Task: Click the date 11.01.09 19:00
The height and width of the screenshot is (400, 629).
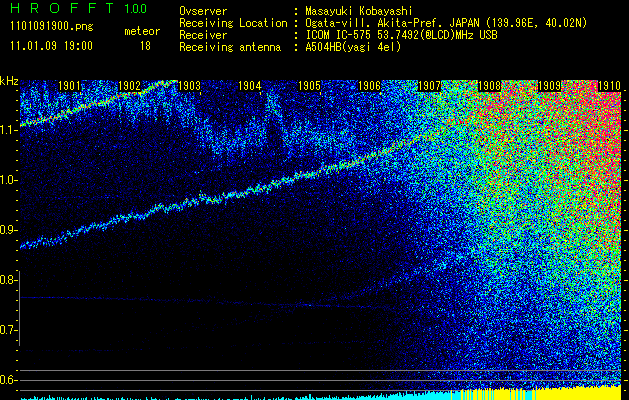Action: click(51, 46)
